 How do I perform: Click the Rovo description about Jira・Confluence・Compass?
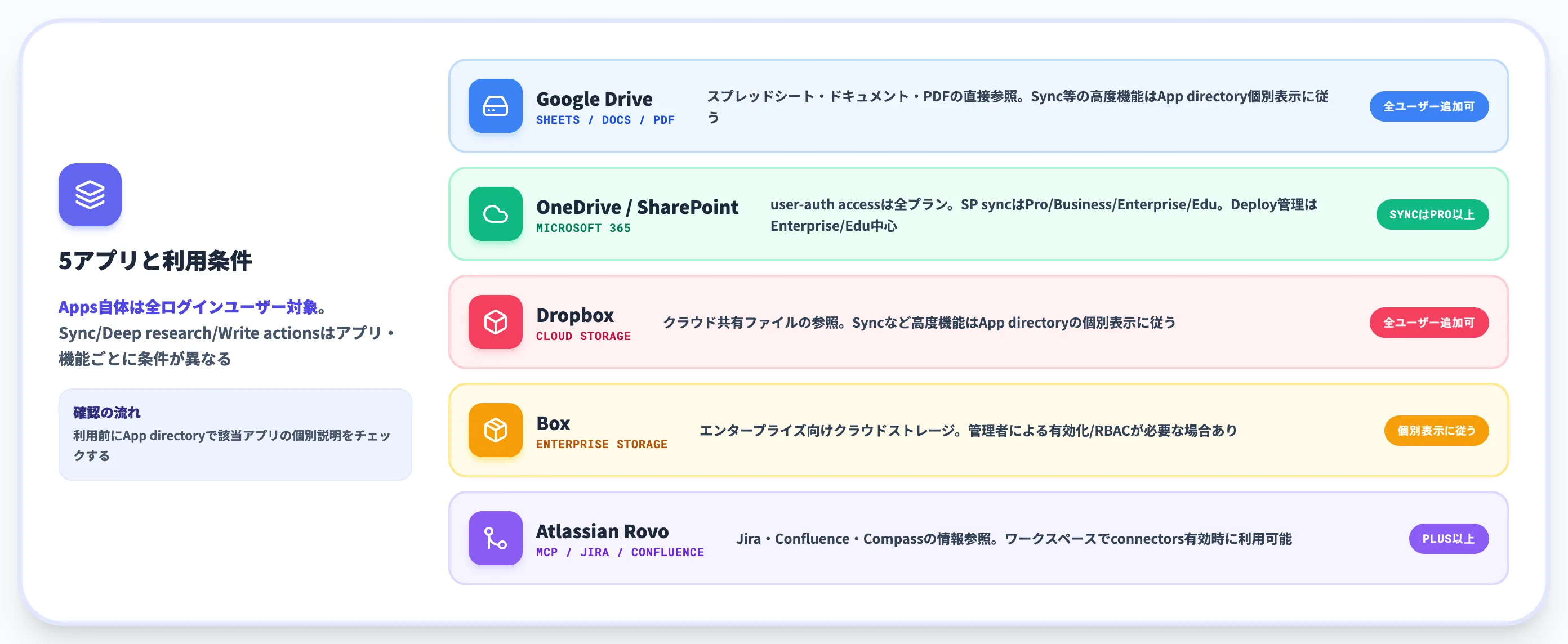pos(1013,539)
